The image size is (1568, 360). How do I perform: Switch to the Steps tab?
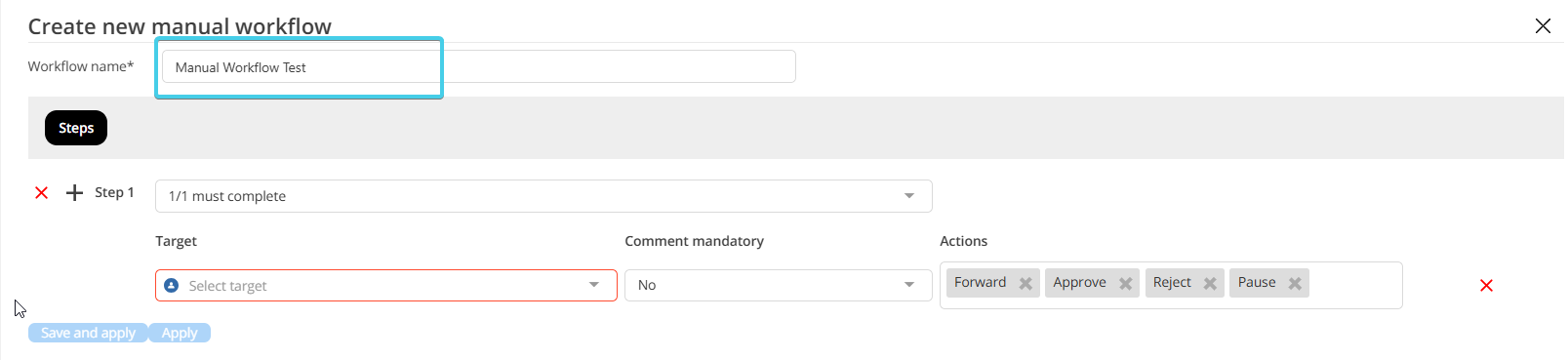76,128
